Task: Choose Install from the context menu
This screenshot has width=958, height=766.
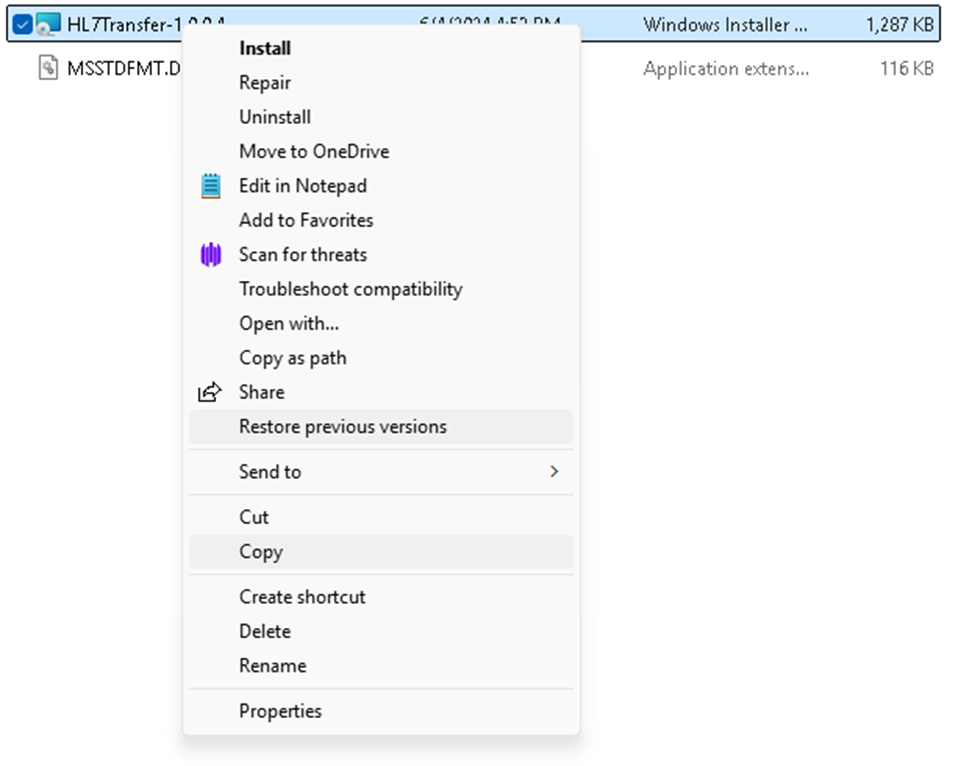Action: [265, 48]
